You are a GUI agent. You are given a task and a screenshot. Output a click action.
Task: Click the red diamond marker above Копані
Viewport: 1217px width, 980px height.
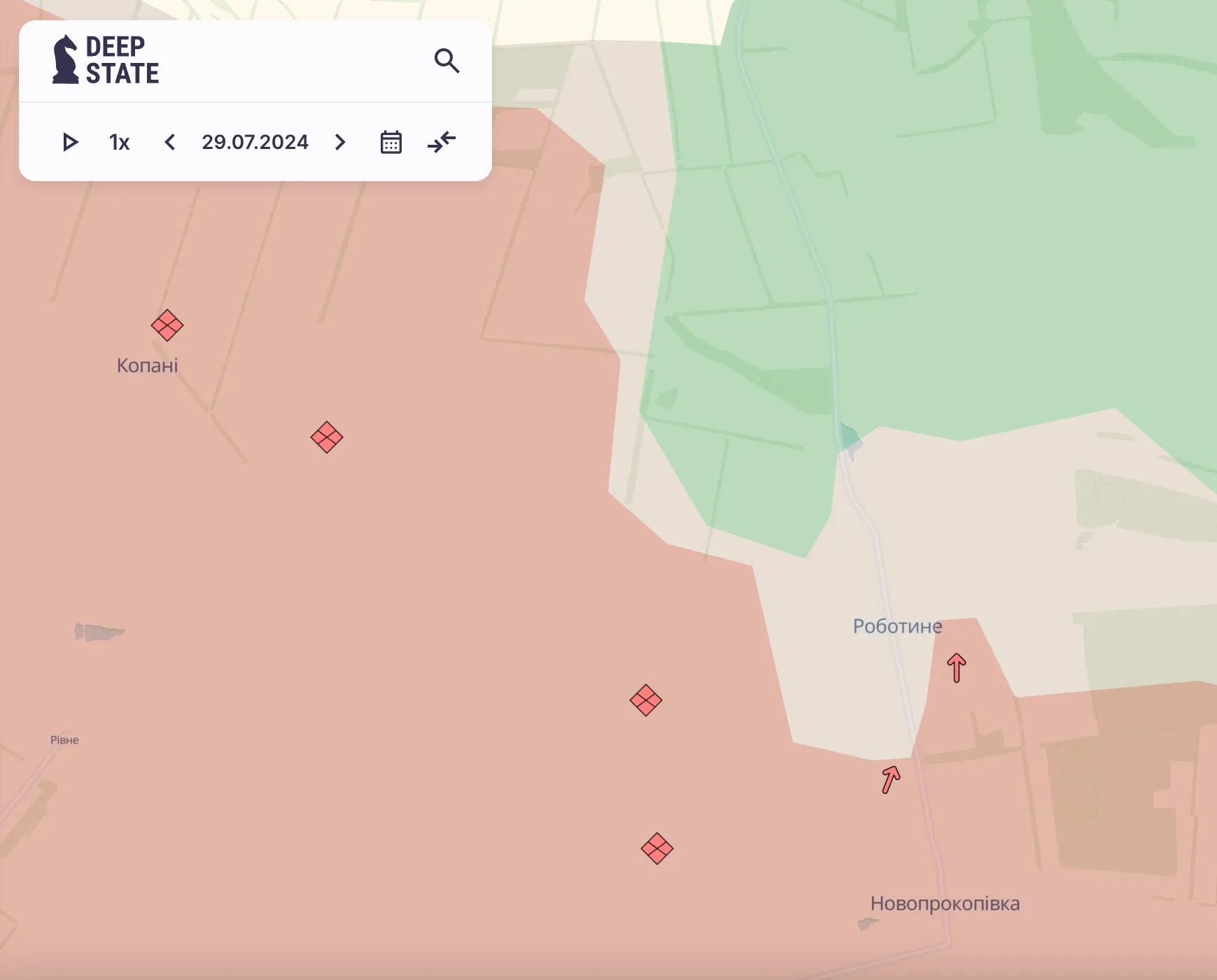pyautogui.click(x=167, y=325)
